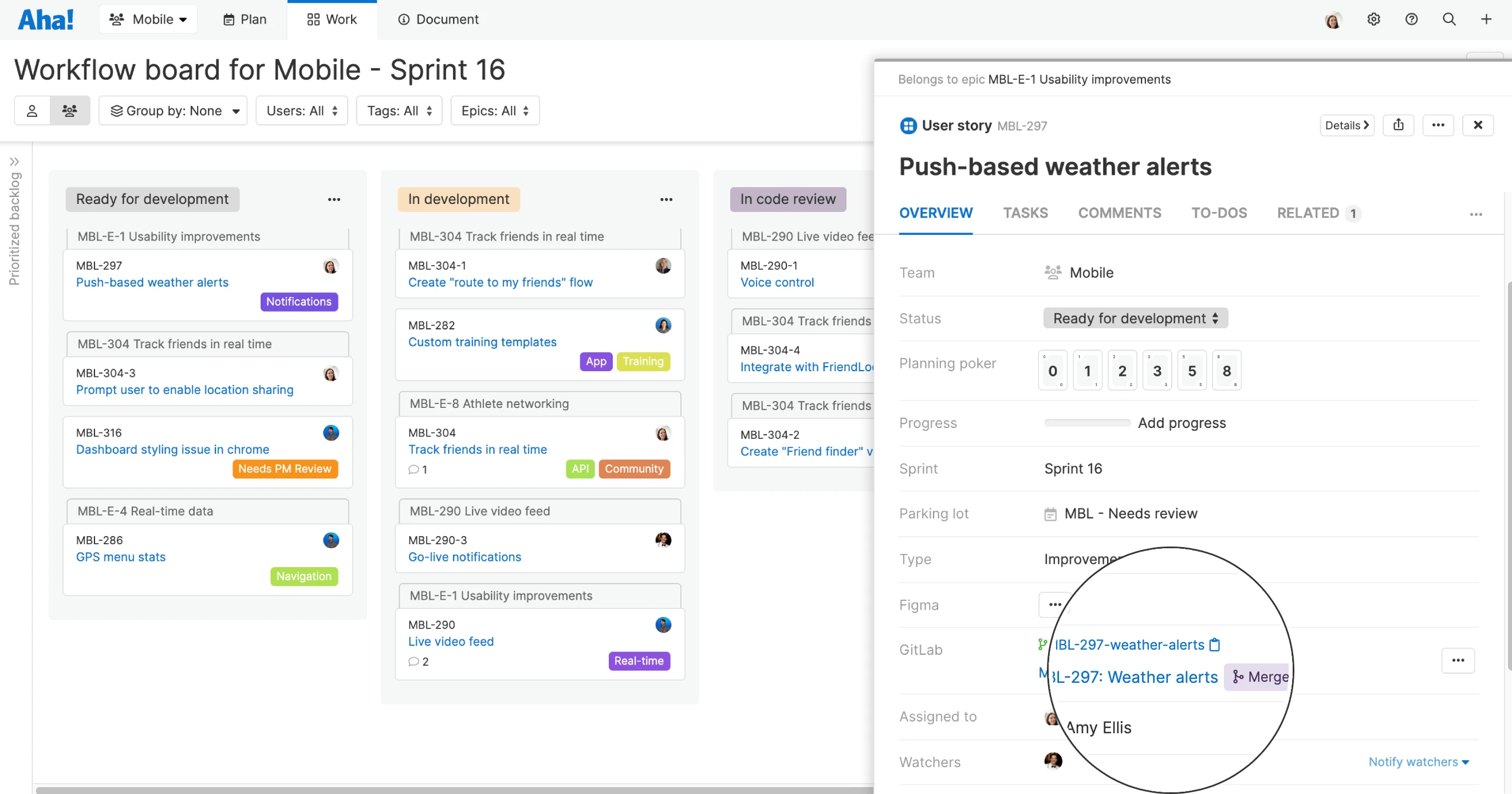Click the plus icon to create new item
Image resolution: width=1512 pixels, height=794 pixels.
pos(1486,19)
